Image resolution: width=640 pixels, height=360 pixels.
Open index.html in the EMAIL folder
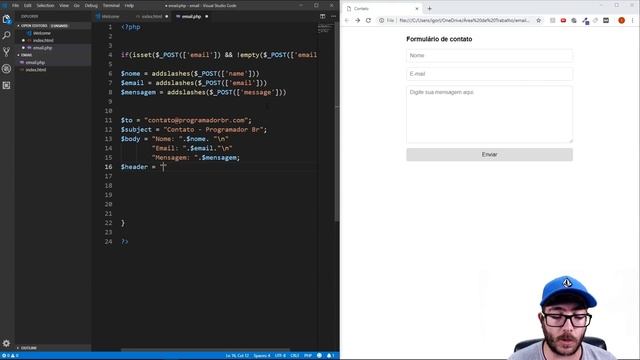pos(36,70)
